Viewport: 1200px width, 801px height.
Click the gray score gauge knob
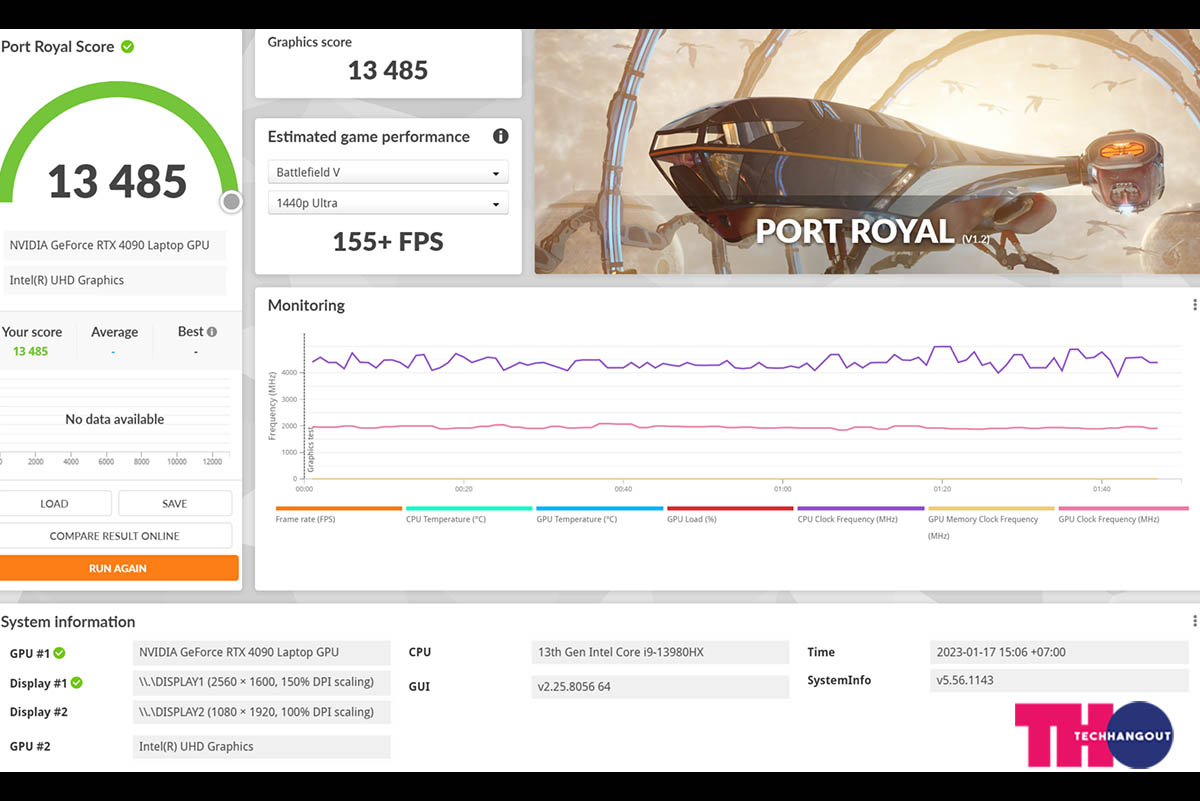coord(231,202)
